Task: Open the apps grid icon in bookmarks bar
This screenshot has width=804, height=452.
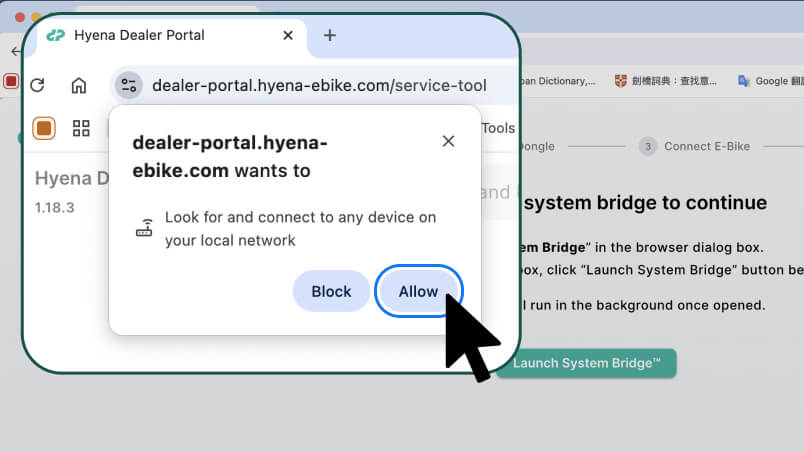Action: tap(81, 128)
